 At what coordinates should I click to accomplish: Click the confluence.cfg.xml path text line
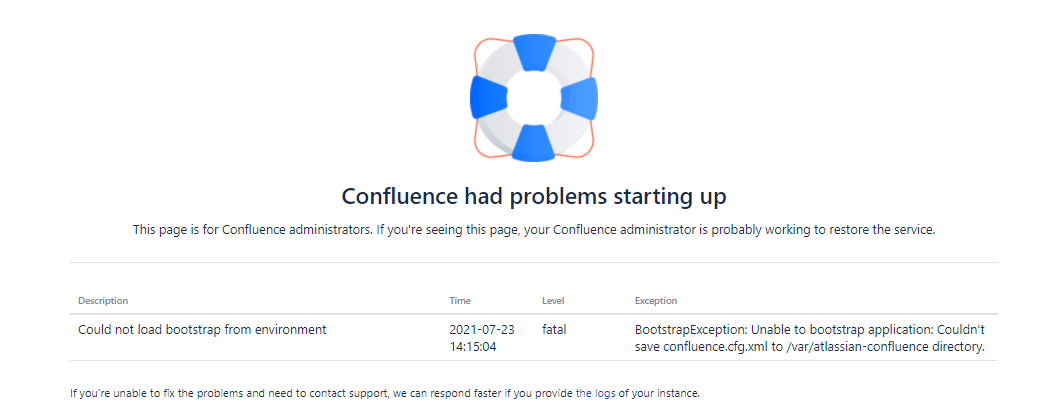tap(810, 347)
